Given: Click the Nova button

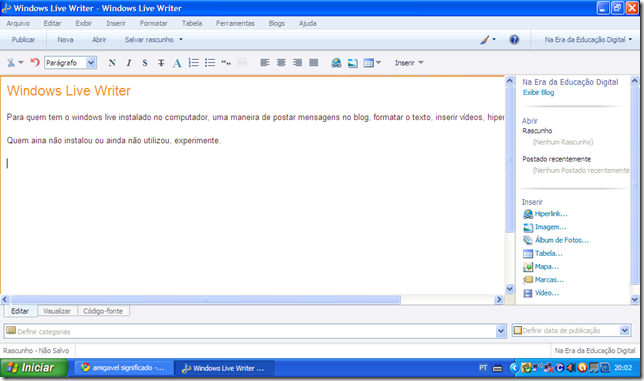Looking at the screenshot, I should click(65, 40).
